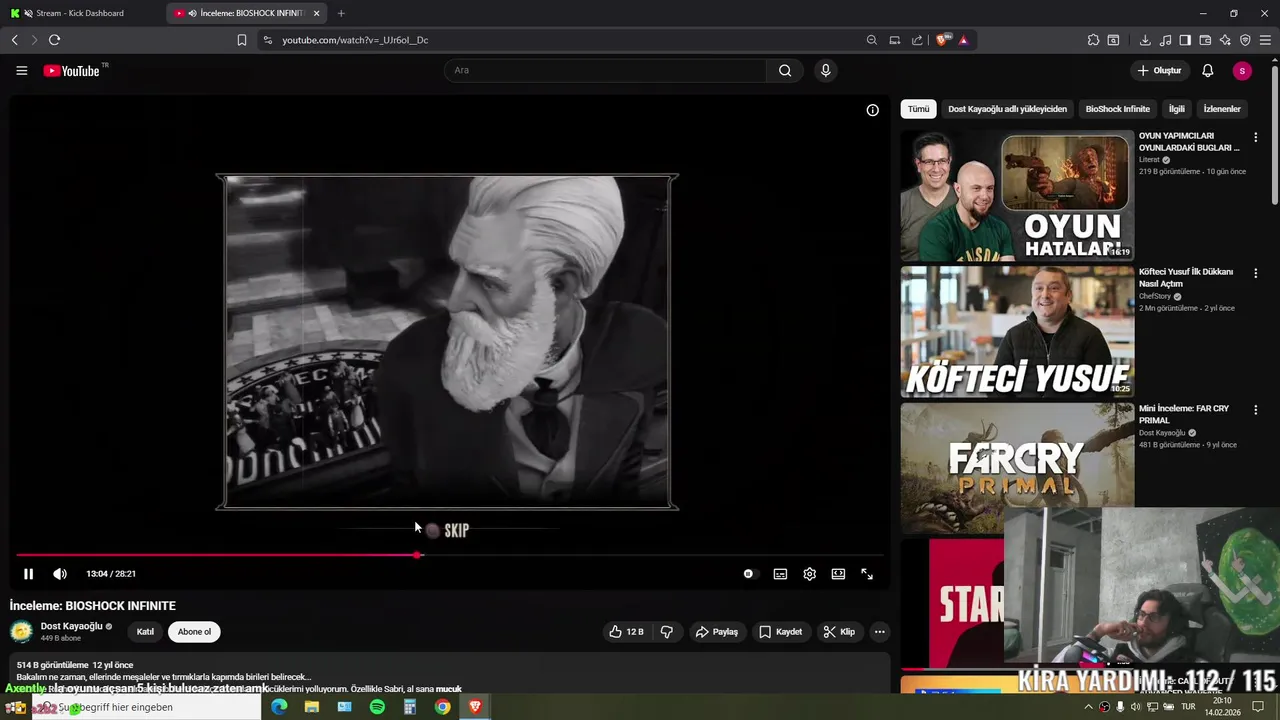Screen dimensions: 1280x720
Task: Create content with Oluştur button
Action: point(1159,71)
